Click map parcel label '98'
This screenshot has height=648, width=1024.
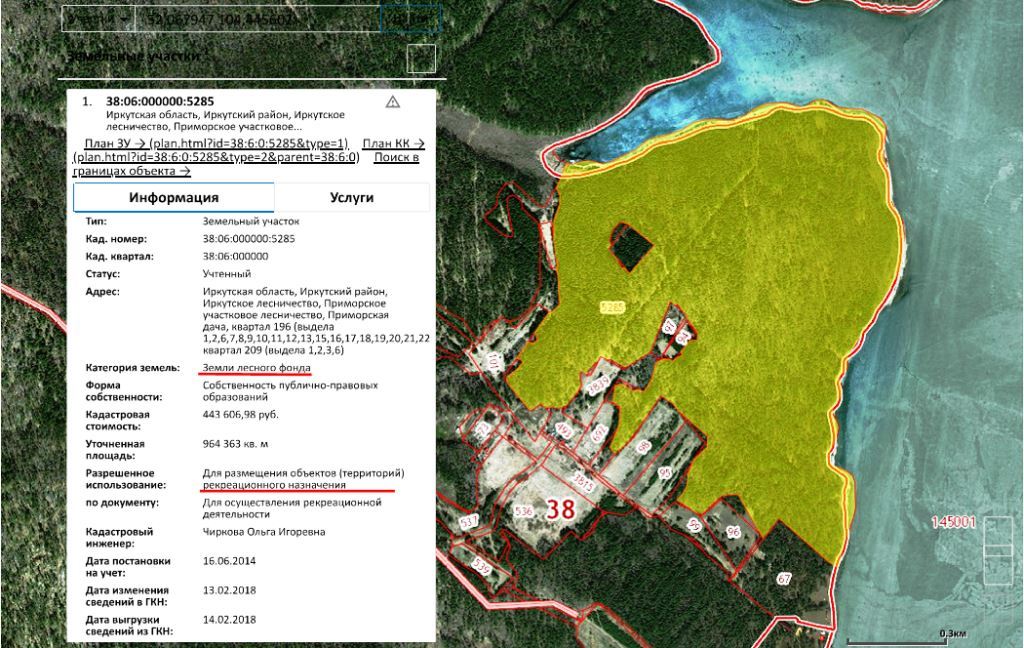(x=644, y=447)
